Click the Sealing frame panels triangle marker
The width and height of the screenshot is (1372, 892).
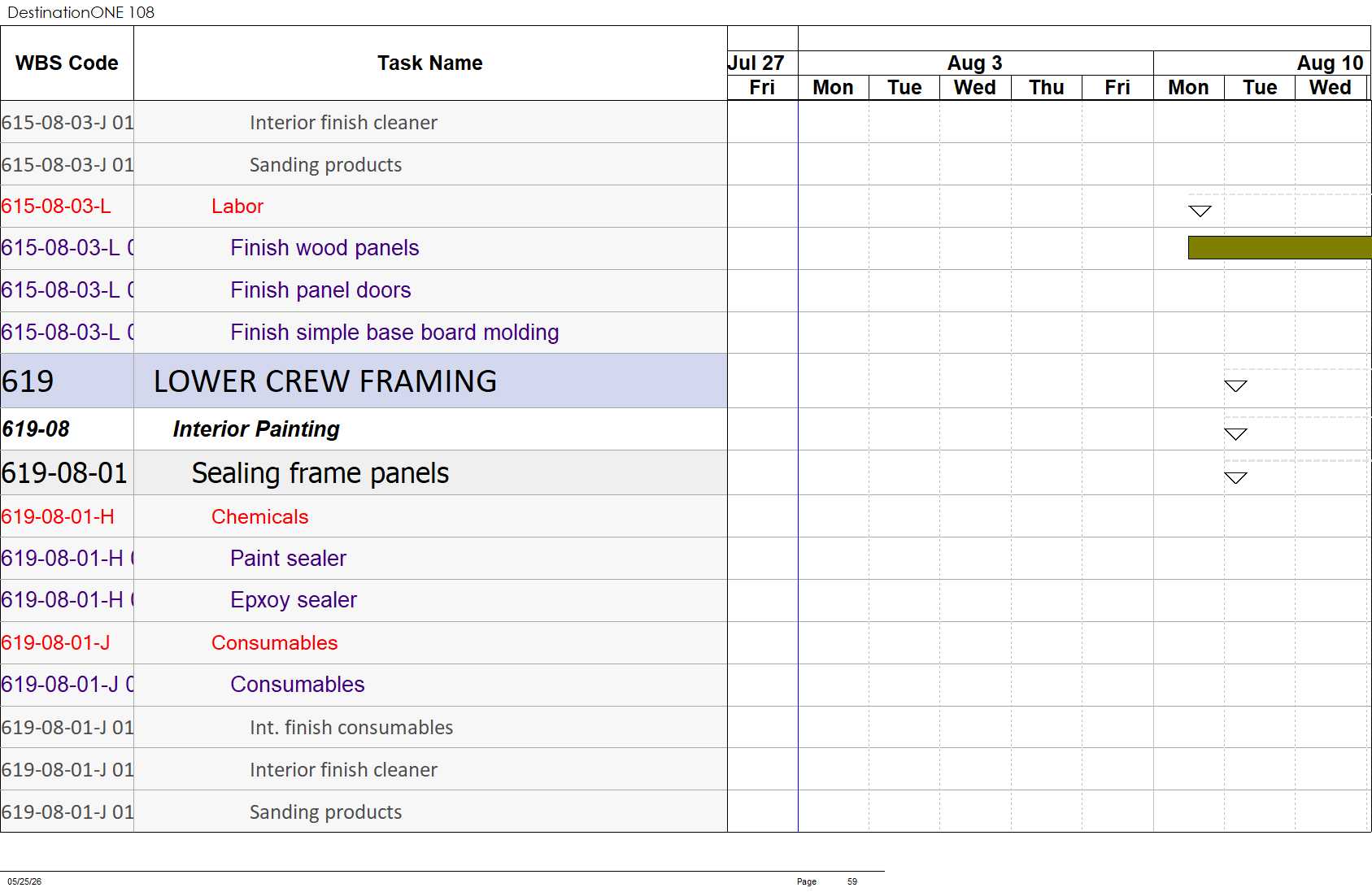(x=1235, y=478)
